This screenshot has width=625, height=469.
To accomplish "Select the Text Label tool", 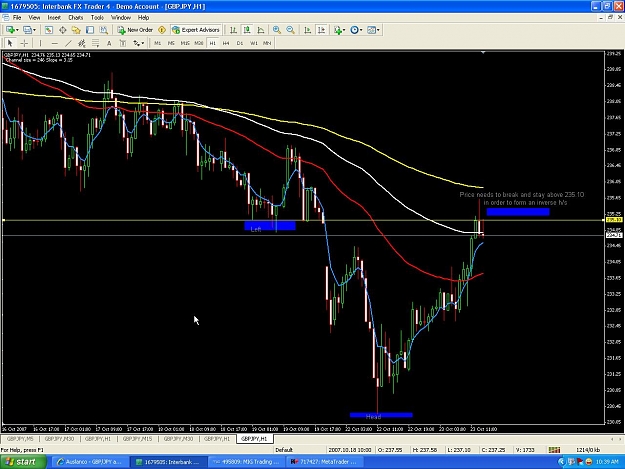I will coord(123,43).
